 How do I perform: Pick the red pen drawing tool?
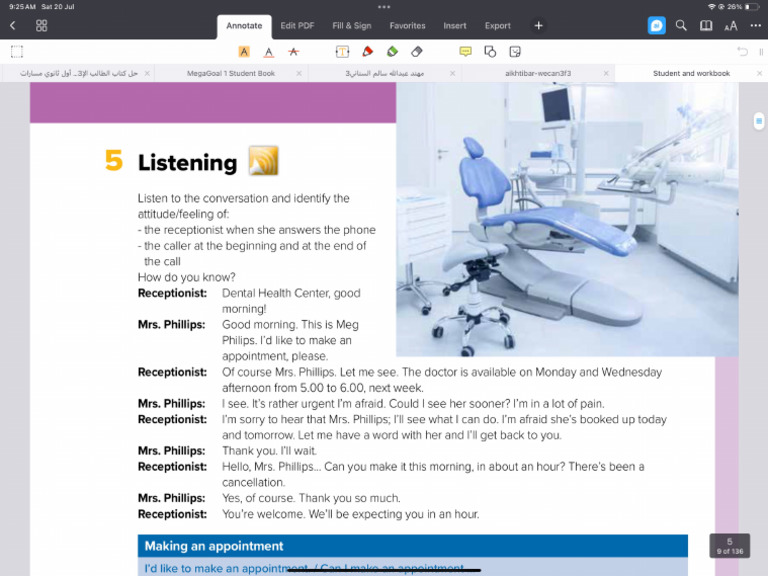367,51
